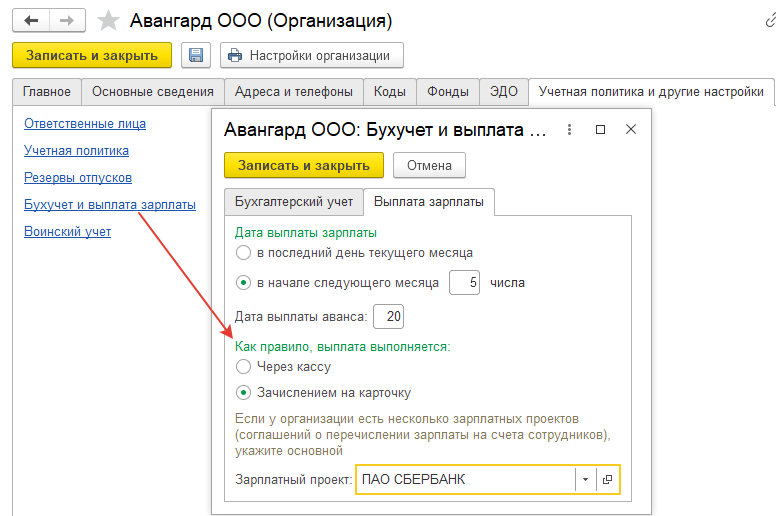Add organization to favorites with star
This screenshot has height=516, width=776.
110,20
